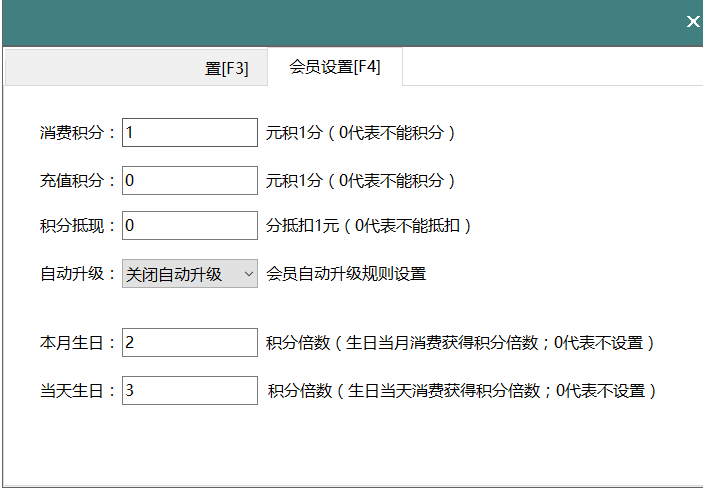The height and width of the screenshot is (503, 703).
Task: Focus the 充值积分 text box
Action: point(190,181)
